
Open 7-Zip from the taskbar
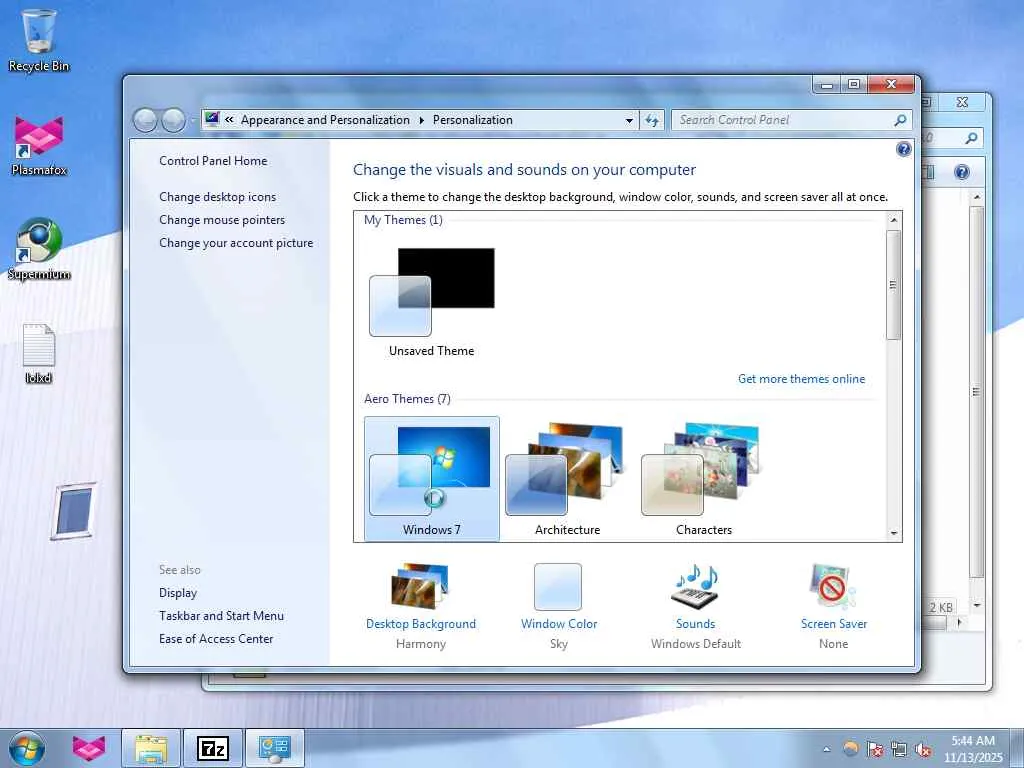[x=213, y=748]
